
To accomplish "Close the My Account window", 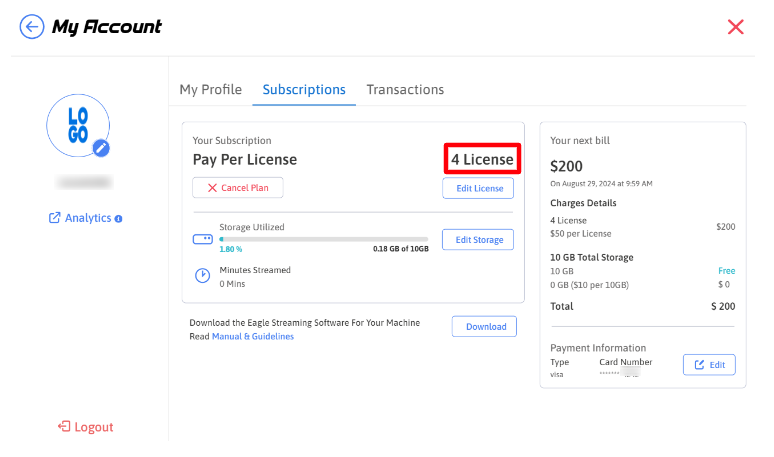I will coord(736,27).
